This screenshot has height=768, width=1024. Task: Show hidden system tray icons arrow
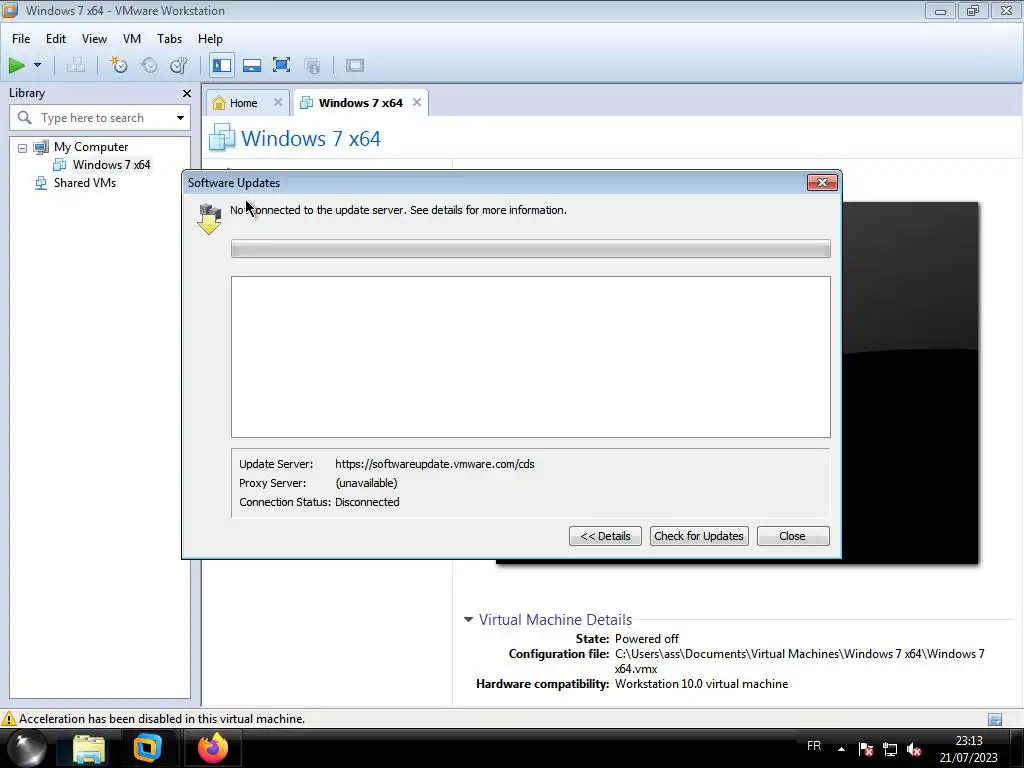tap(841, 749)
